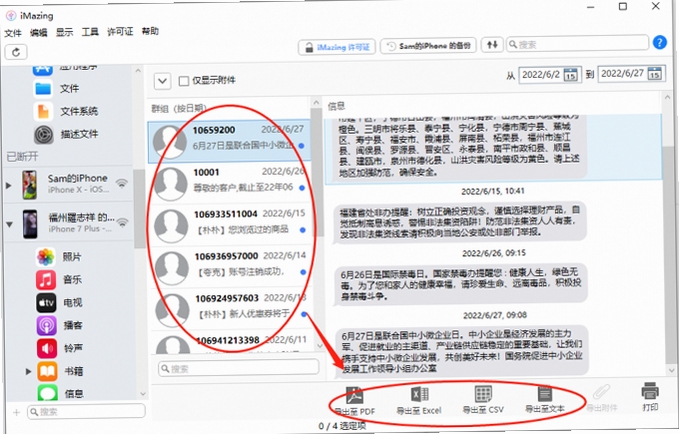The width and height of the screenshot is (679, 434).
Task: Select the 文件系统 icon in the sidebar
Action: (43, 111)
